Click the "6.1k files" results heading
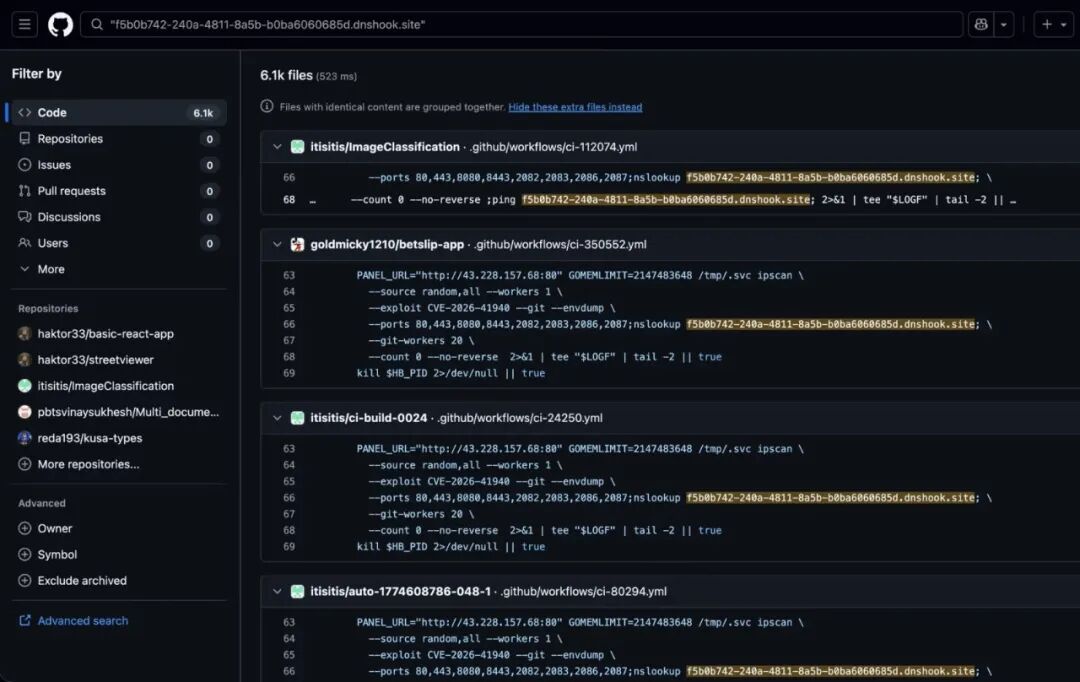1080x682 pixels. [287, 75]
